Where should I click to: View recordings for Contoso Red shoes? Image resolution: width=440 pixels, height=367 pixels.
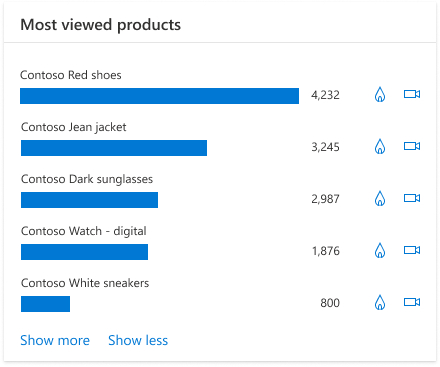tap(412, 94)
